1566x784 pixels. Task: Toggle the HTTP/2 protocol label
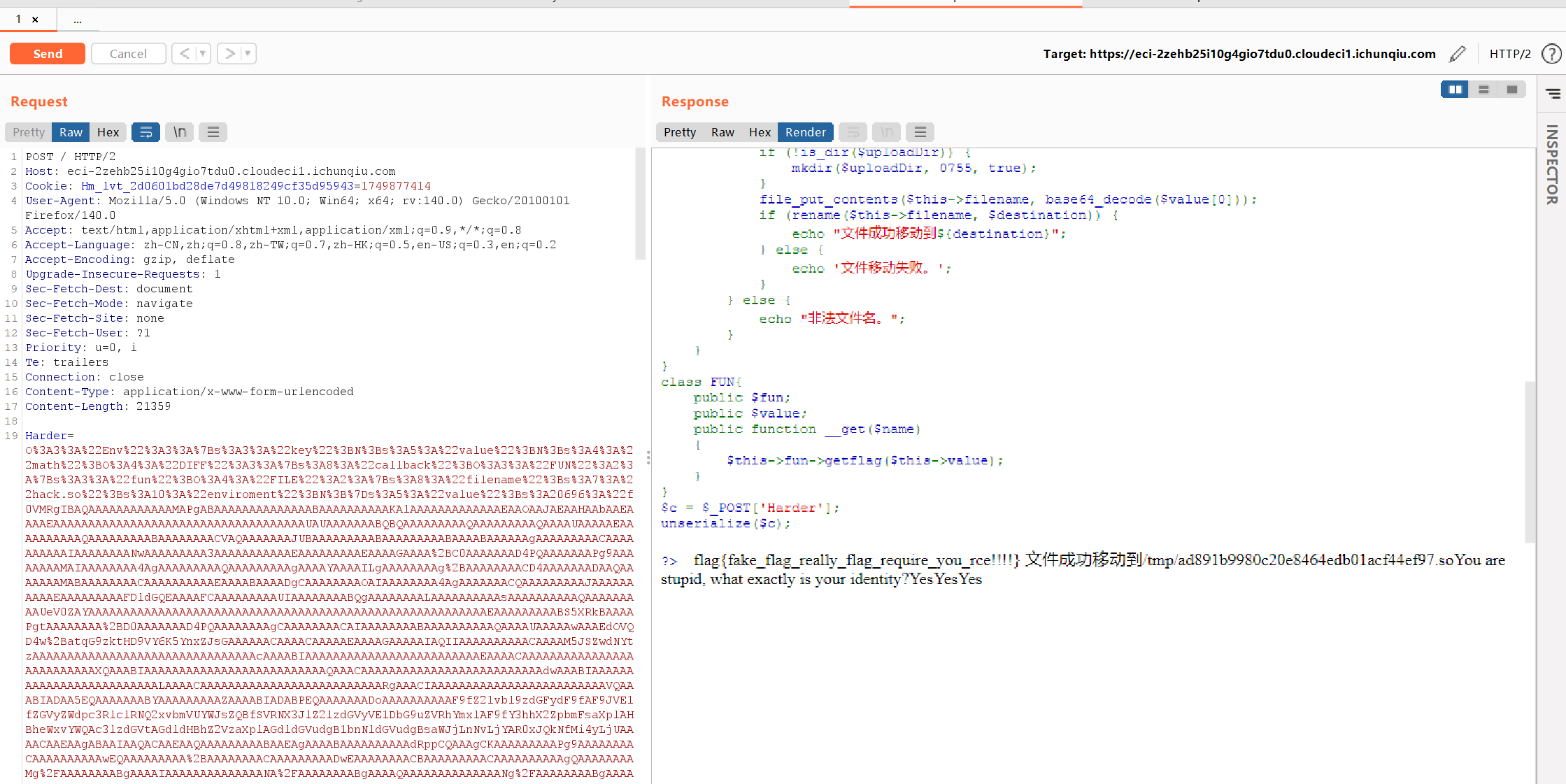click(1510, 54)
